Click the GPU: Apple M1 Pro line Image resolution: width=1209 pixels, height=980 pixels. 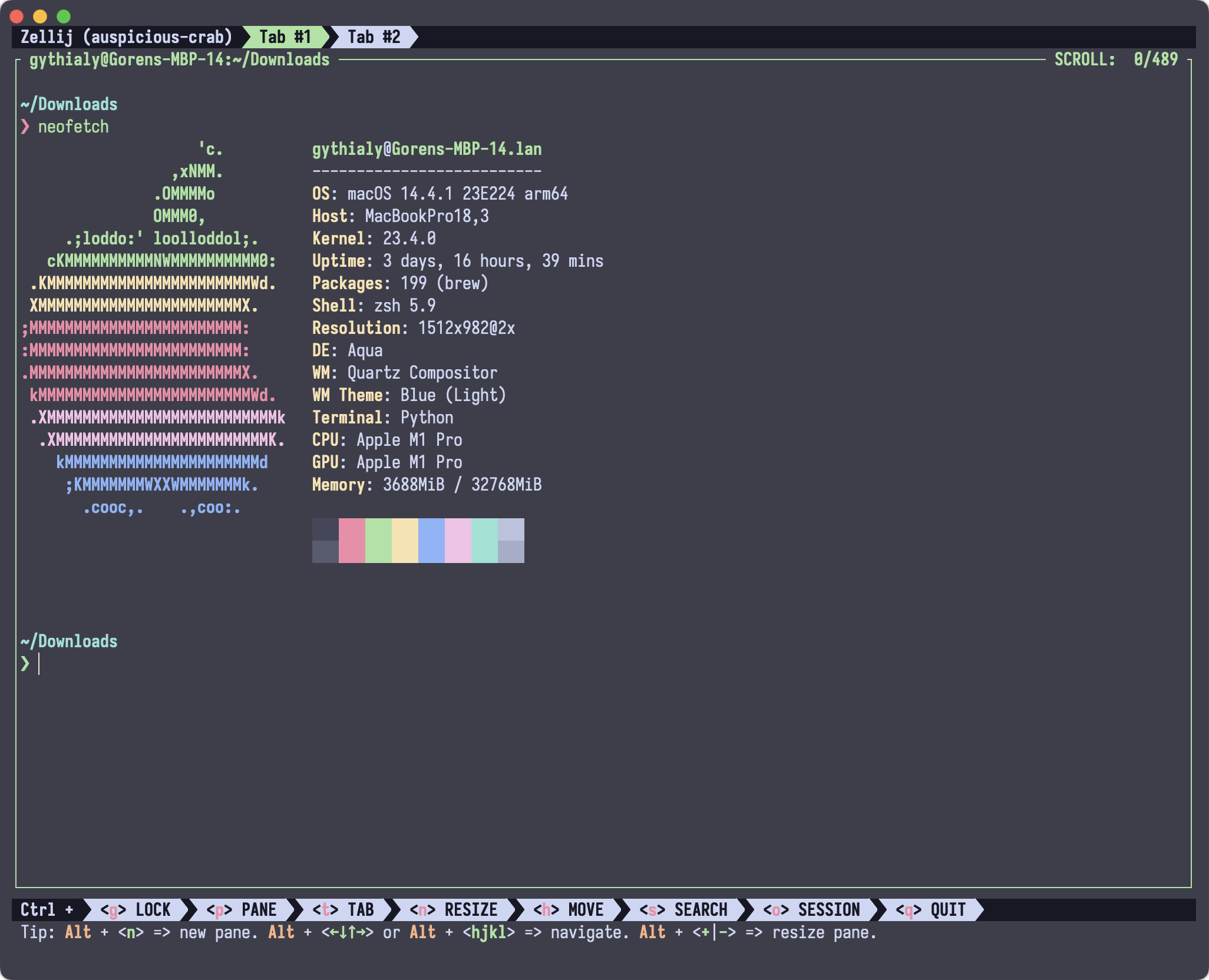click(387, 462)
